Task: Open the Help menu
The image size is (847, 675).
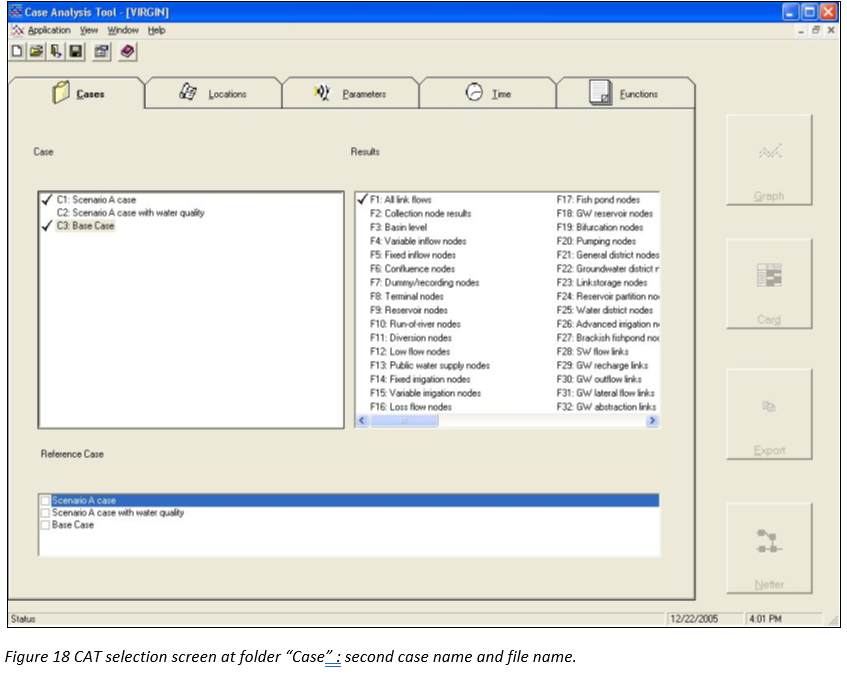Action: (157, 30)
